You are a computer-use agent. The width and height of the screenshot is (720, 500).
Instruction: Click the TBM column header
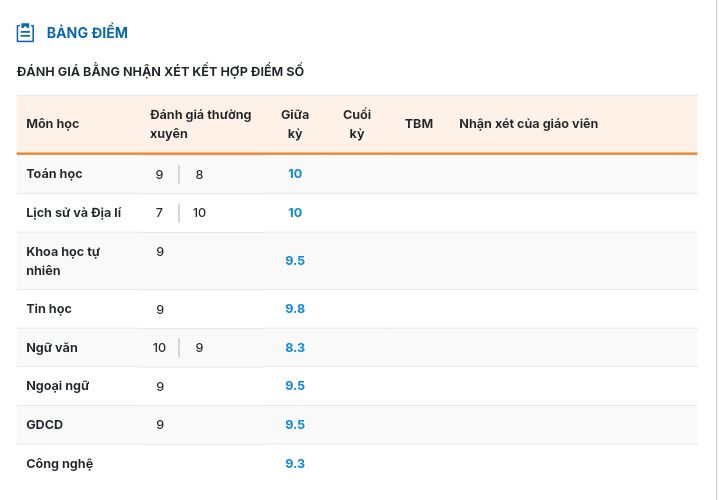(x=419, y=124)
